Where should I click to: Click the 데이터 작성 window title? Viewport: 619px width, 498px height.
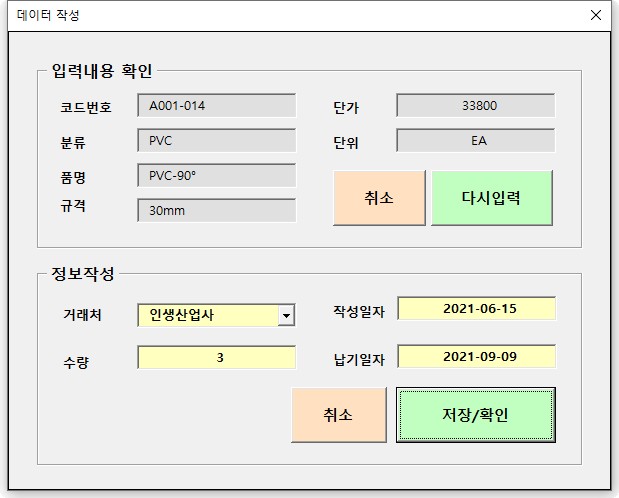tap(48, 15)
